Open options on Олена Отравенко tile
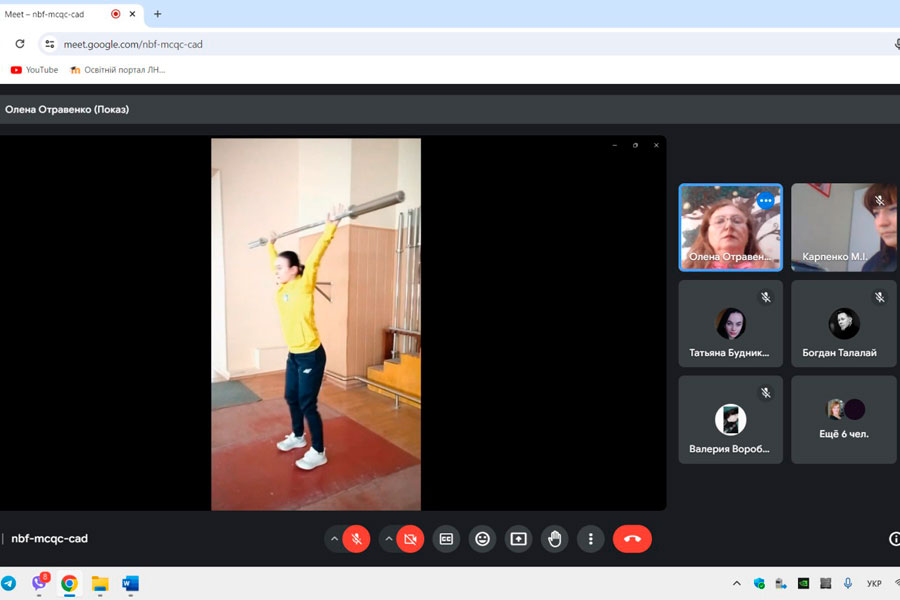Viewport: 900px width, 600px height. [765, 201]
